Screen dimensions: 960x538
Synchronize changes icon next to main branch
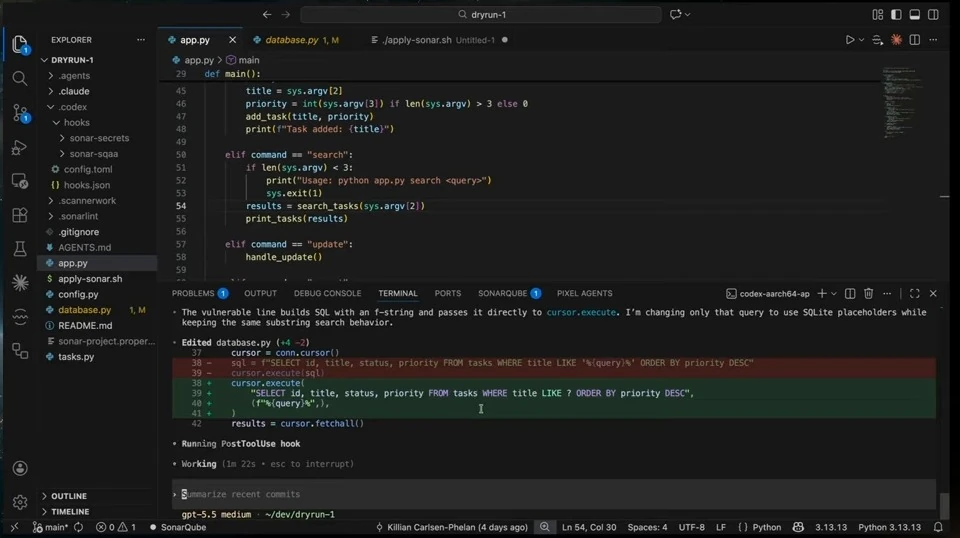pyautogui.click(x=78, y=527)
